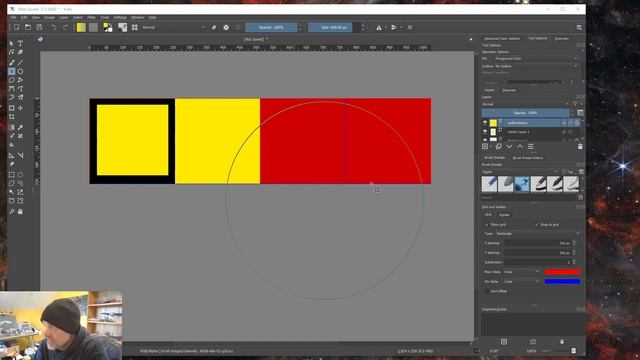
Task: Uncheck the Show grid checkbox
Action: [487, 224]
